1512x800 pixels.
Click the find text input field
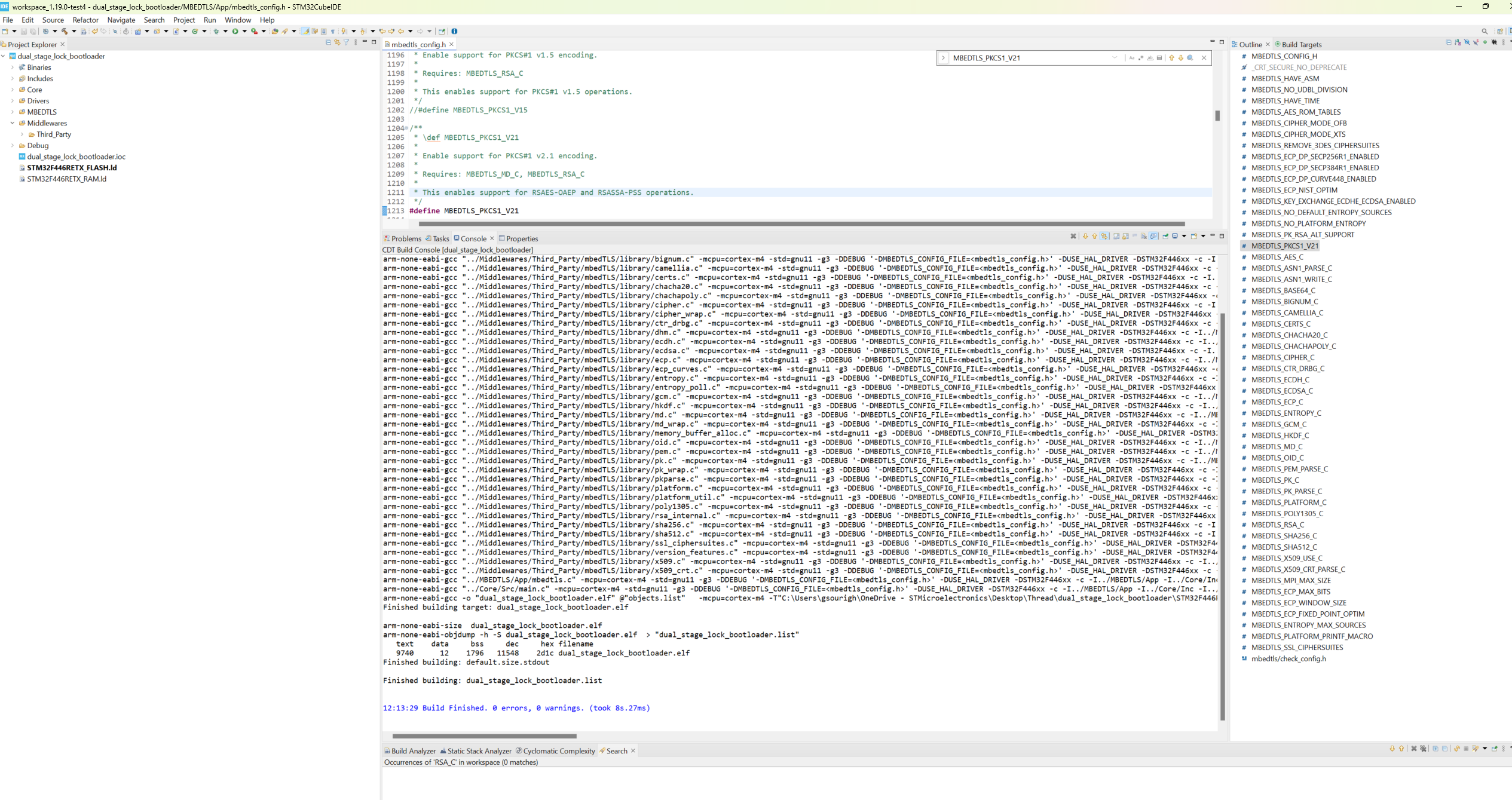(1028, 58)
